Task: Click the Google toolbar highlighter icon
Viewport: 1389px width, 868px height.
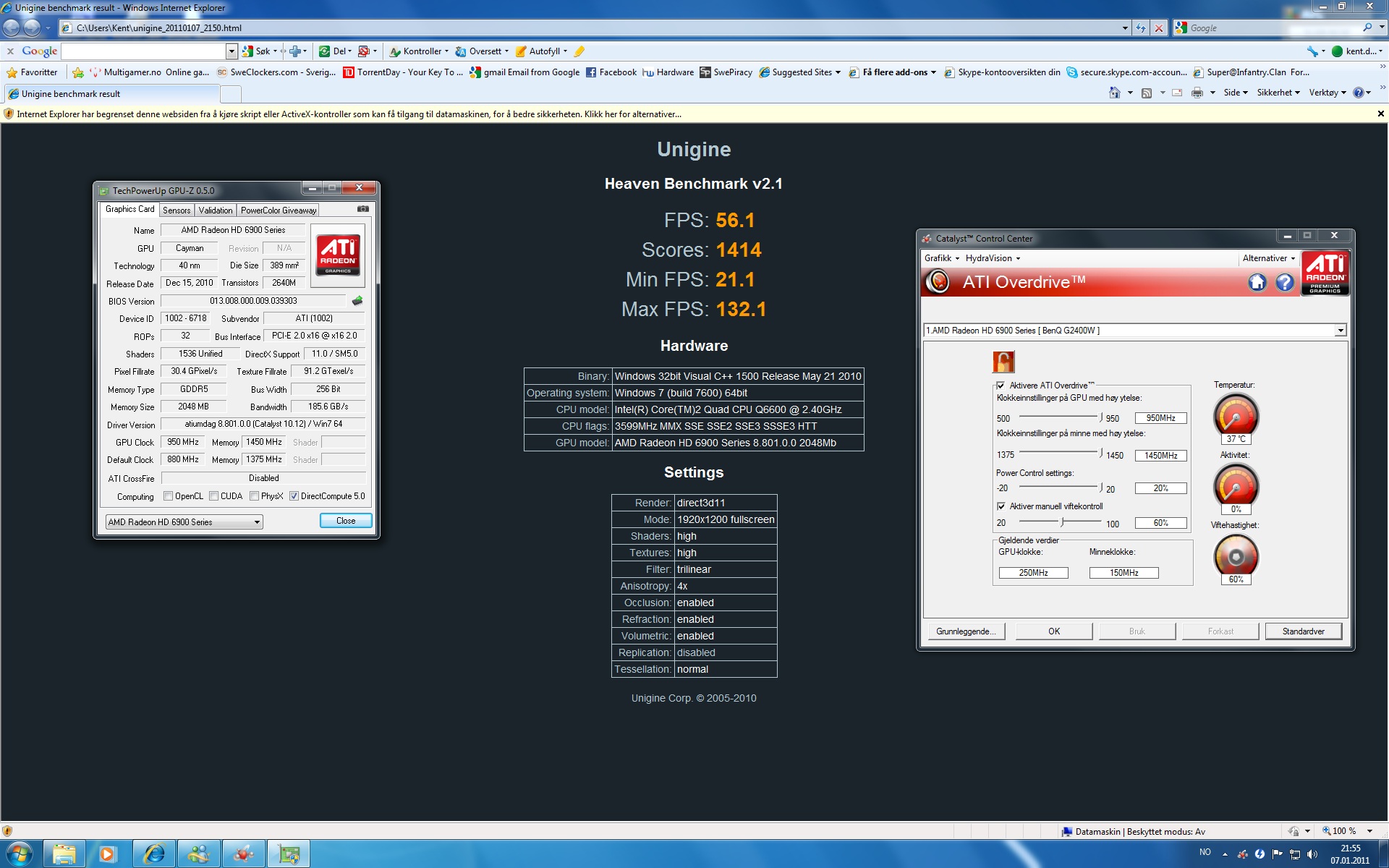Action: click(x=579, y=51)
